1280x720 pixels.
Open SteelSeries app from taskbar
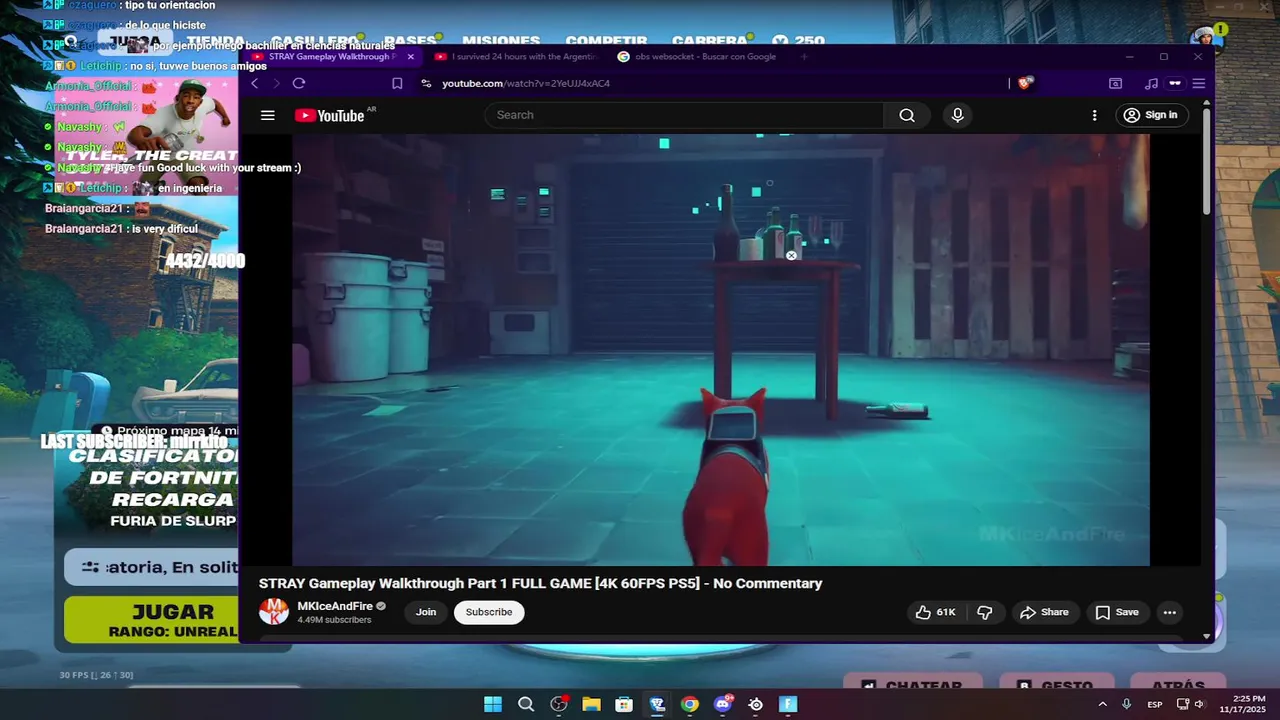tap(756, 704)
